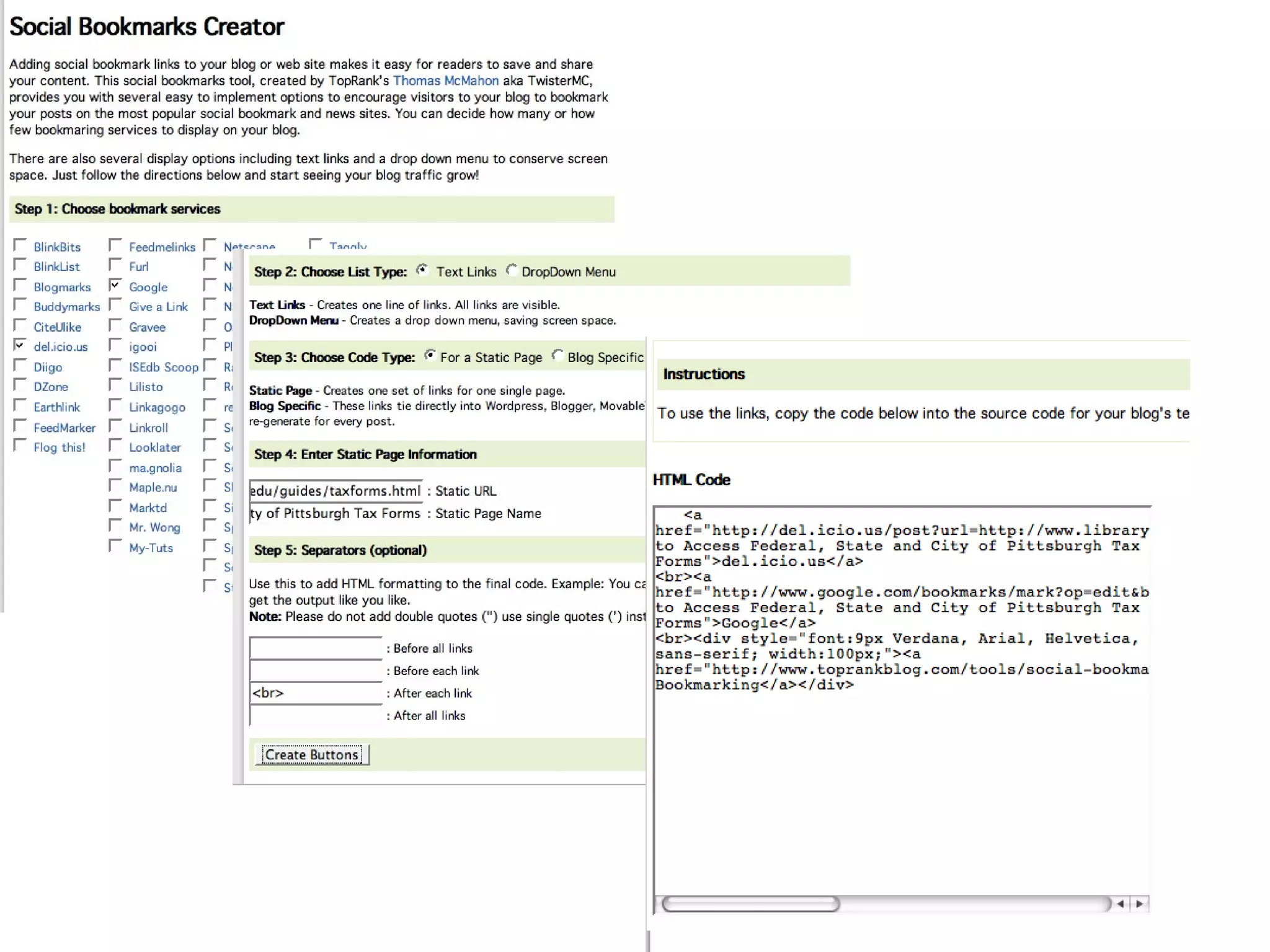Screen dimensions: 1270x952
Task: Choose the Blog Specific code type
Action: coord(557,356)
